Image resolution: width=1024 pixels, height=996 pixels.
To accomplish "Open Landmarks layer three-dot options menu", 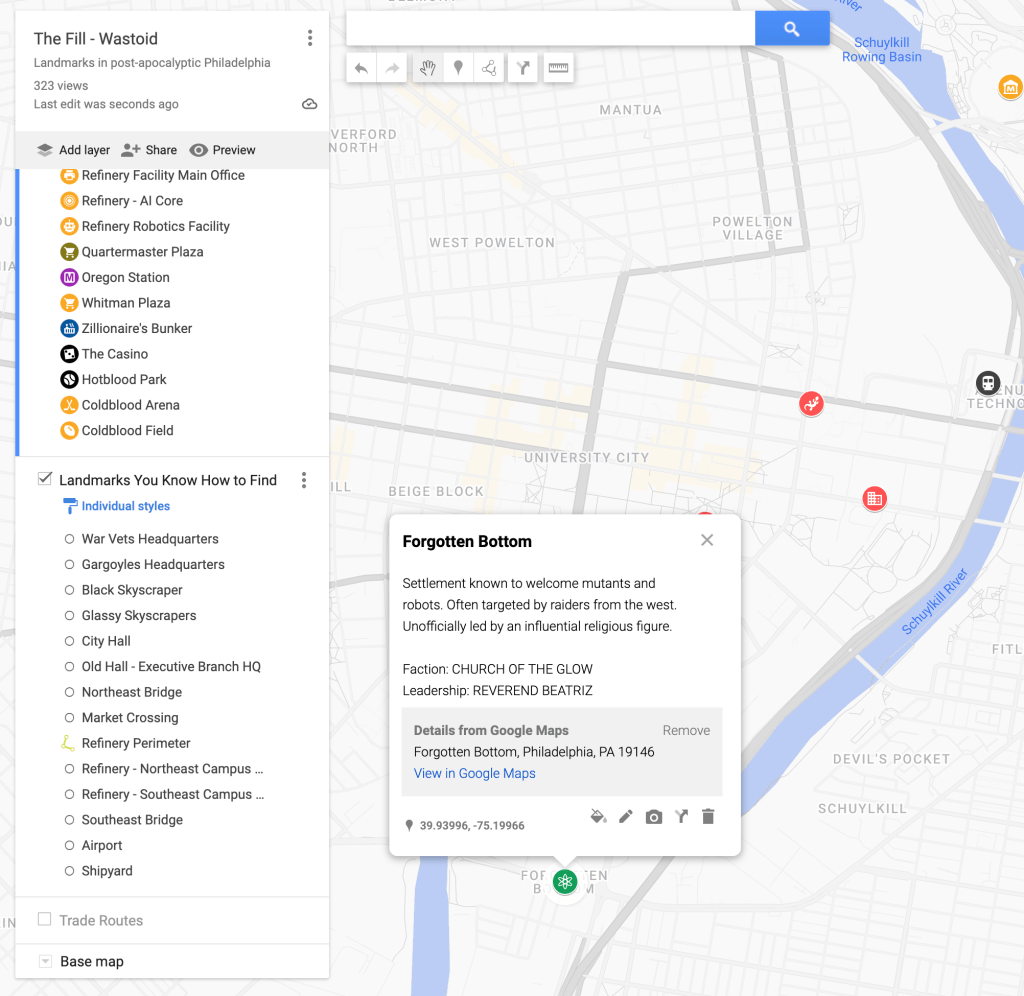I will coord(304,480).
